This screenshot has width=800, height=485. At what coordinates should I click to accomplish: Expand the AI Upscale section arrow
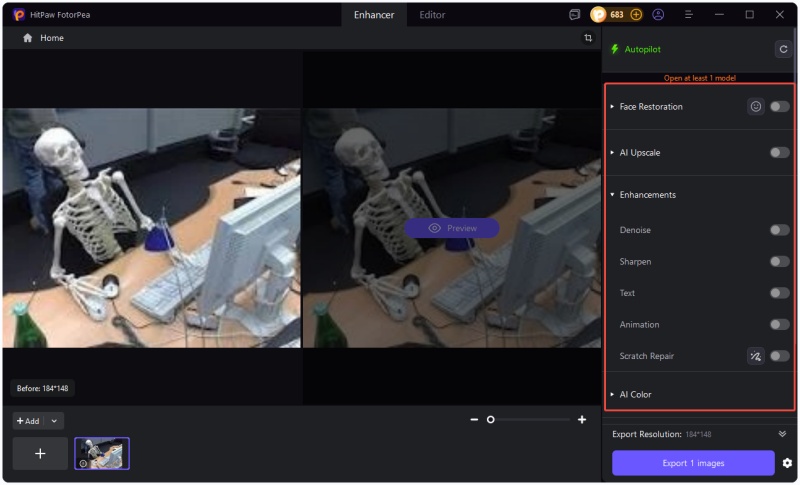[x=612, y=152]
